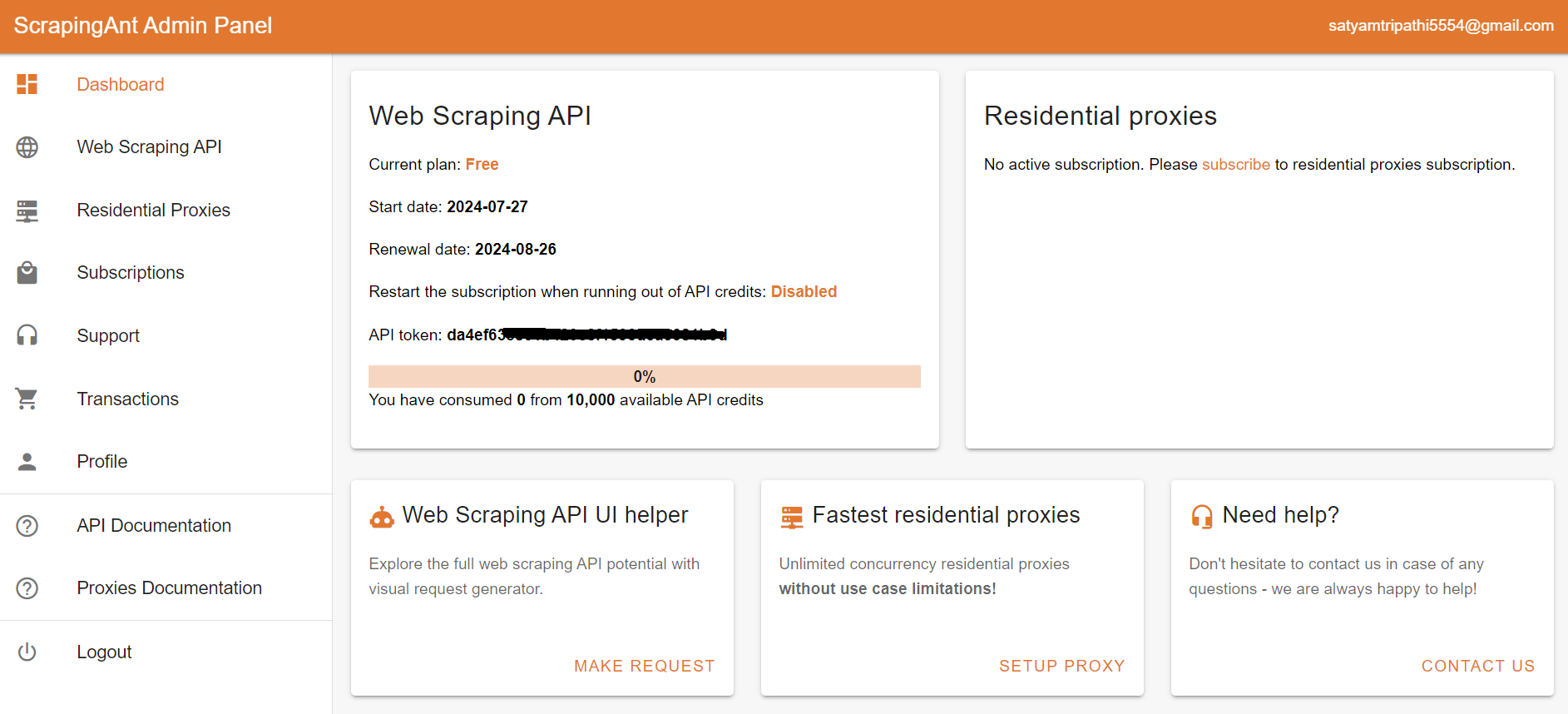Click the Dashboard grid icon
1568x714 pixels.
27,84
